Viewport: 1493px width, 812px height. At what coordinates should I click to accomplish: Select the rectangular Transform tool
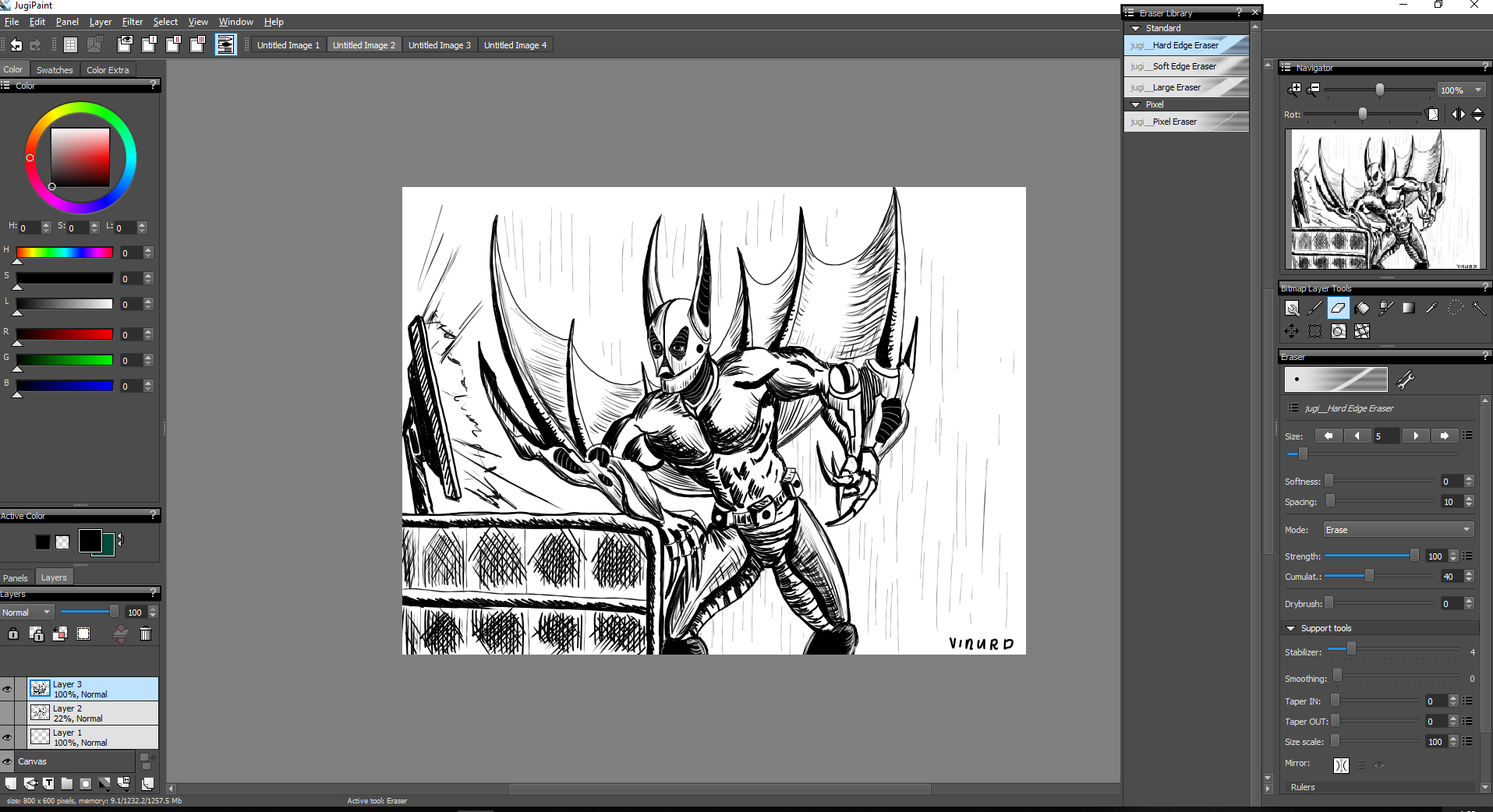pyautogui.click(x=1315, y=331)
